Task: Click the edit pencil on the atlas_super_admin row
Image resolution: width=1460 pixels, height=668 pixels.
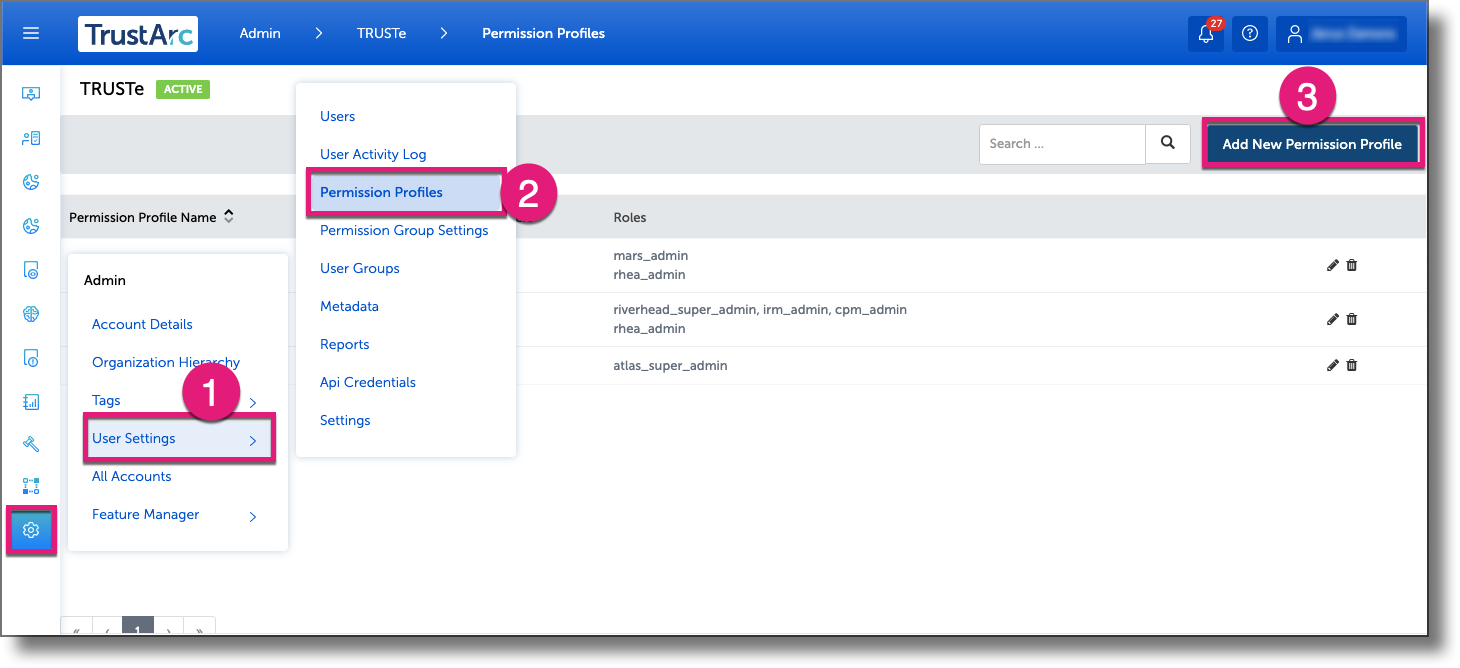Action: tap(1332, 365)
